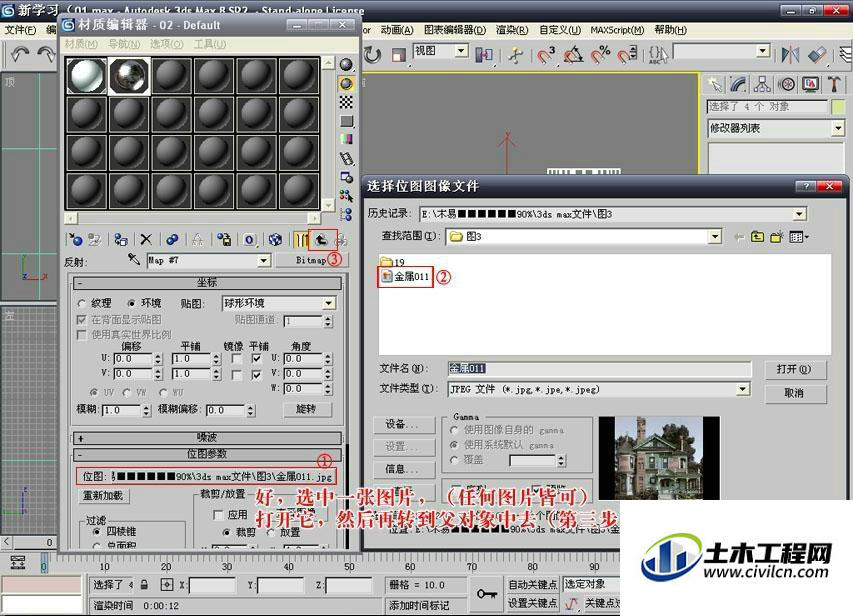Click Percent Snap toggle icon
Image resolution: width=853 pixels, height=616 pixels.
(601, 54)
